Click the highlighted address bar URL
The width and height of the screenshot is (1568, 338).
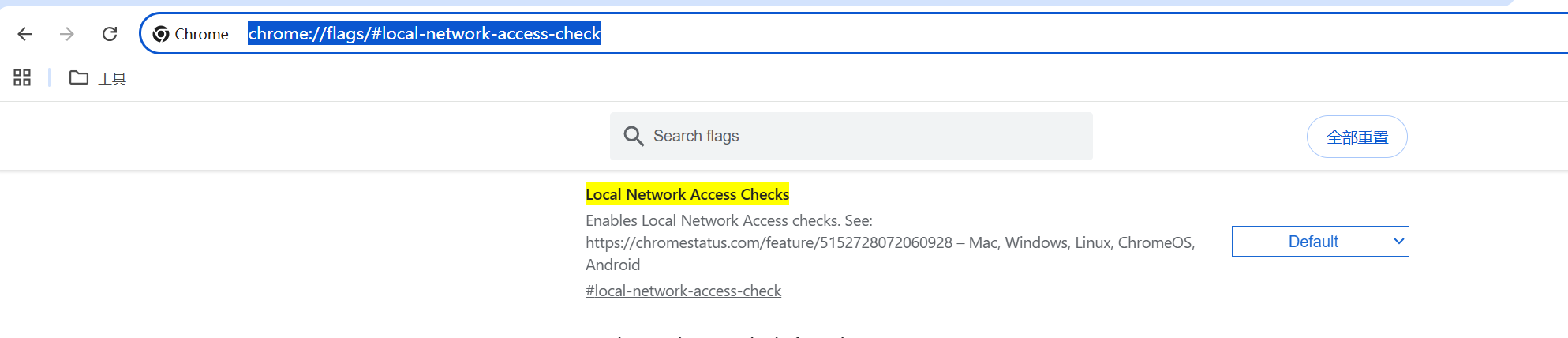[424, 34]
